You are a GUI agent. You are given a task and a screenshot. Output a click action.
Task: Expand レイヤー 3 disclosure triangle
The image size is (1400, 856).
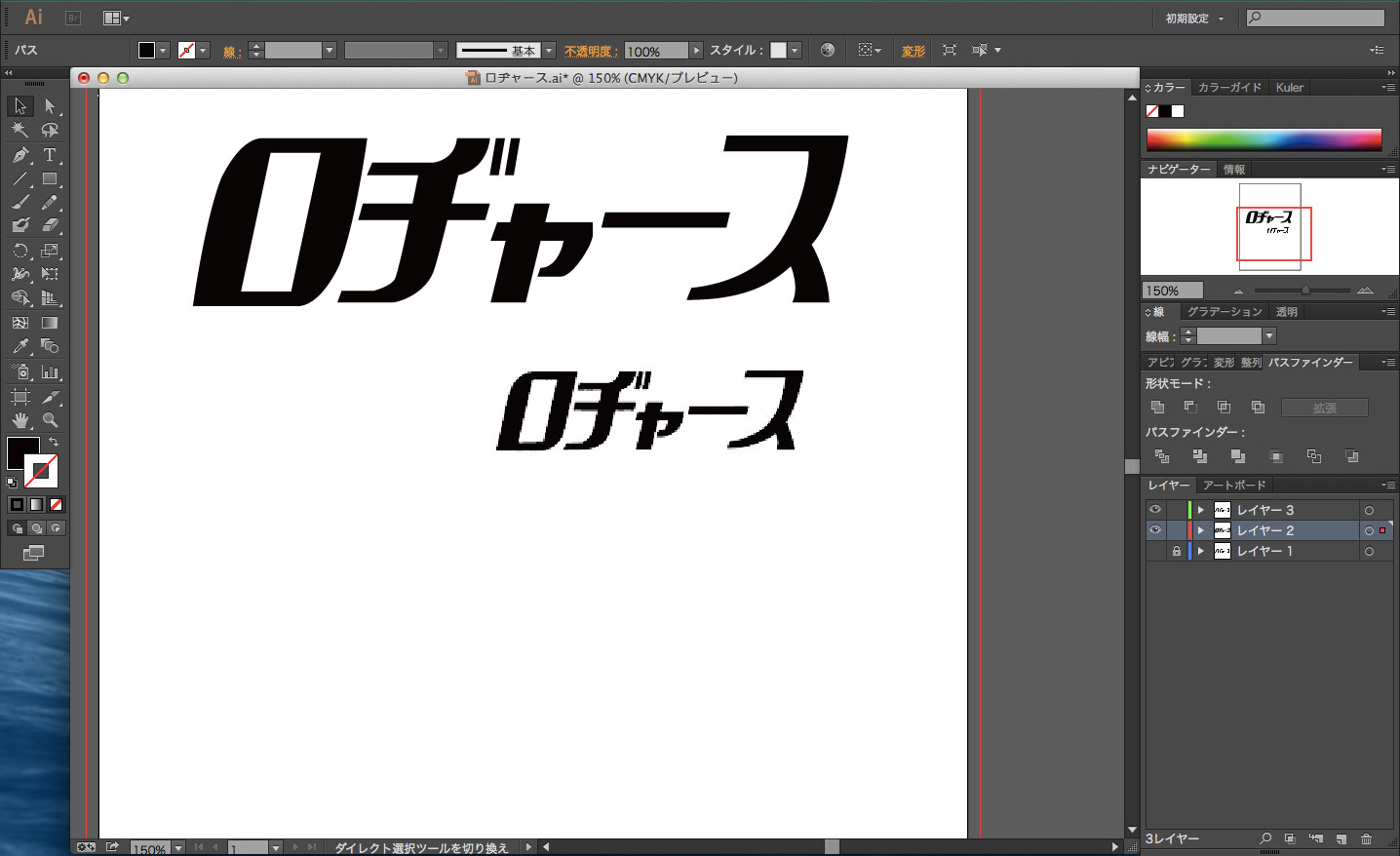(1201, 510)
